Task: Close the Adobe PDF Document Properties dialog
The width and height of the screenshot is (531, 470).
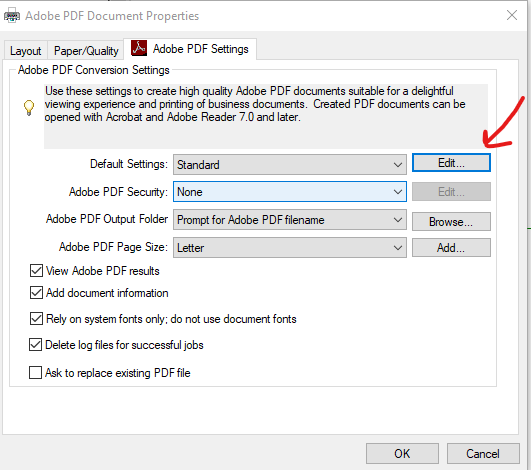Action: 512,15
